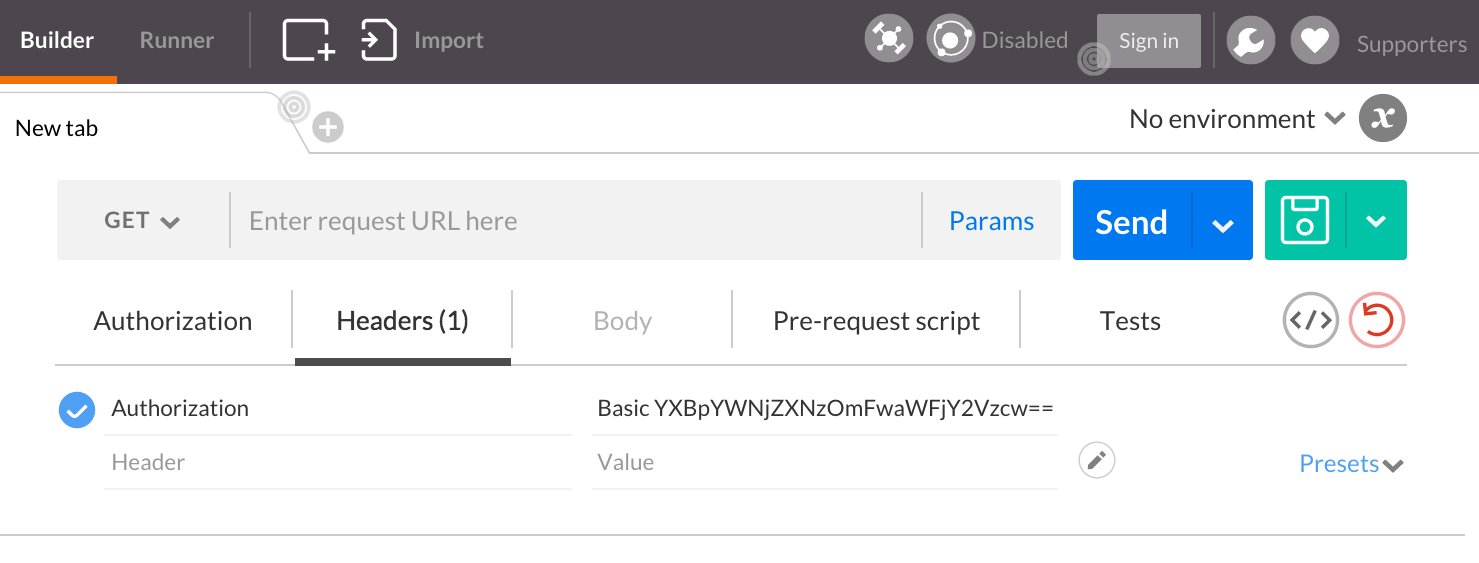The height and width of the screenshot is (563, 1479).
Task: Uncheck the Authorization header checkbox
Action: (x=77, y=410)
